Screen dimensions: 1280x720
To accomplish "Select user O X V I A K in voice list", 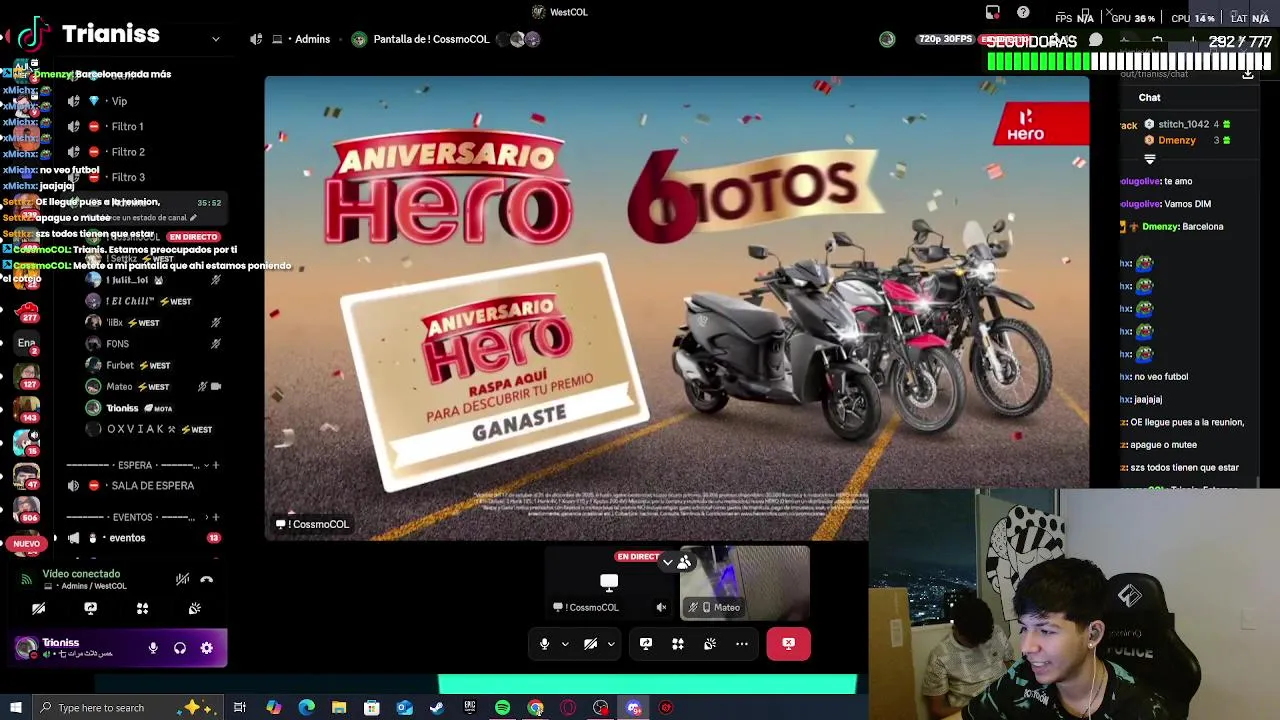I will click(147, 429).
